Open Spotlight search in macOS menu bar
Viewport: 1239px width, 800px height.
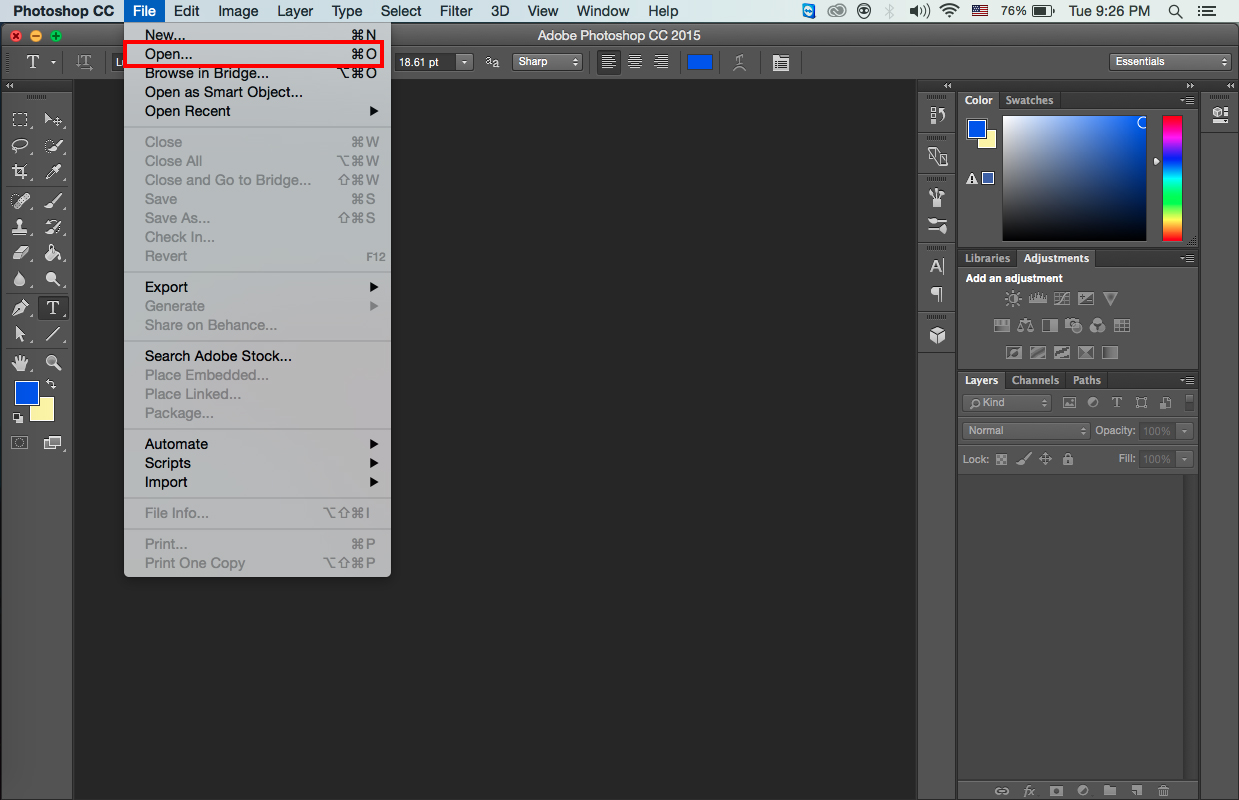click(x=1175, y=11)
